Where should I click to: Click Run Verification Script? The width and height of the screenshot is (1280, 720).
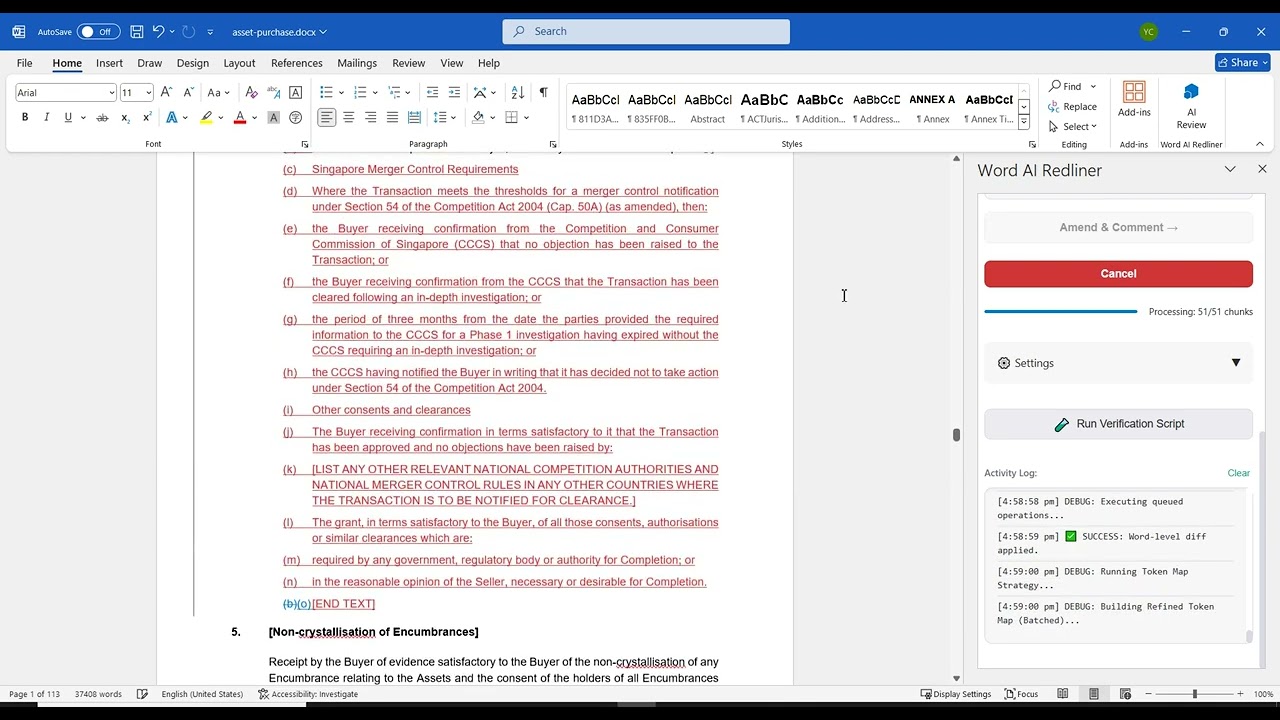point(1118,424)
